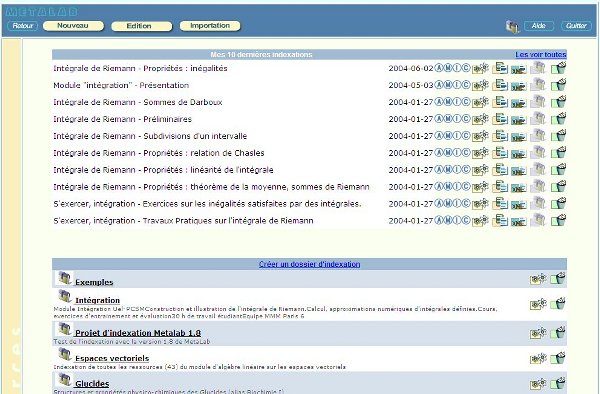Click gear edit icon for Subdivisions d'un intervalle row
This screenshot has height=394, width=600.
click(x=480, y=136)
